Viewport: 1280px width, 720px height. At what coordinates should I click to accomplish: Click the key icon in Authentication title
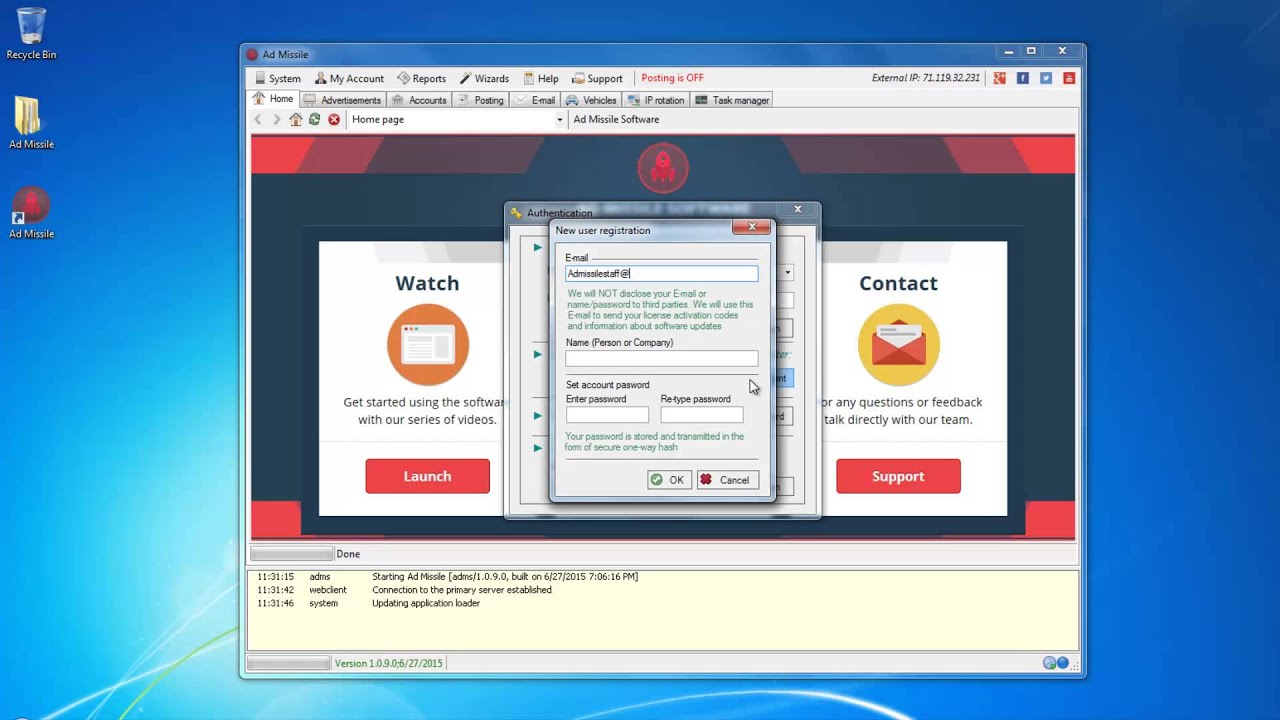tap(516, 213)
